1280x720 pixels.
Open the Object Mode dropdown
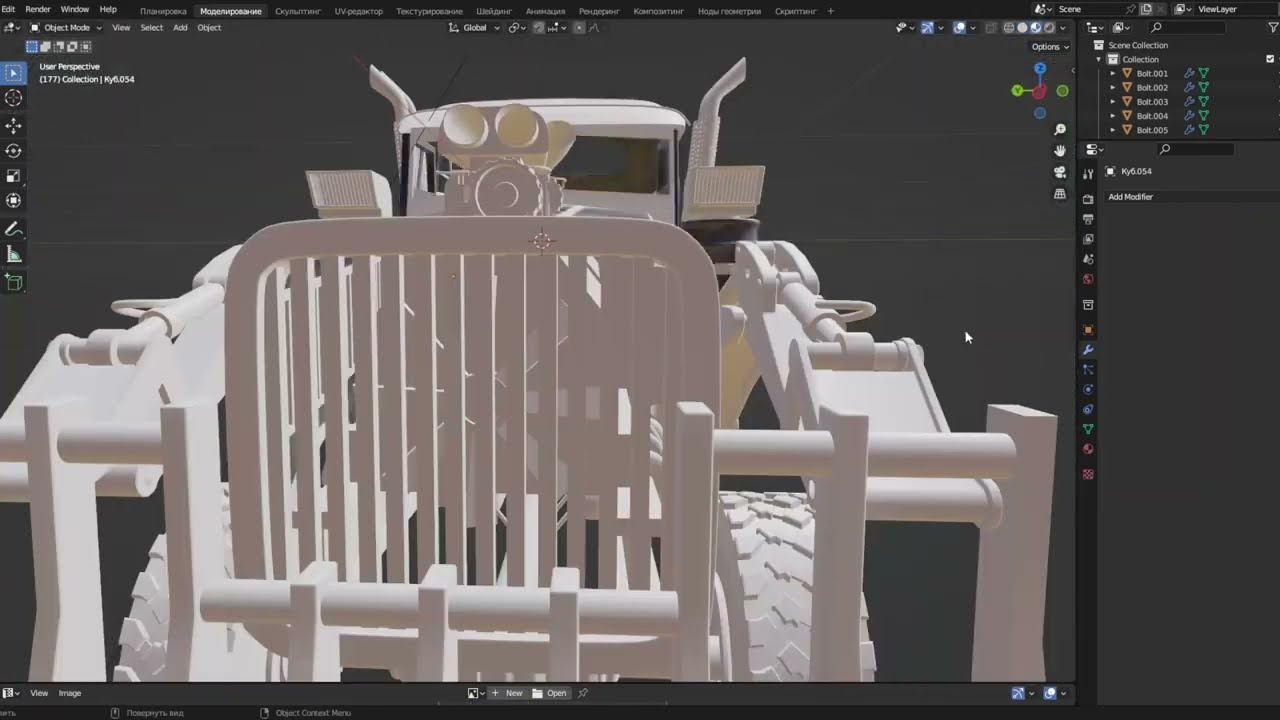(65, 28)
